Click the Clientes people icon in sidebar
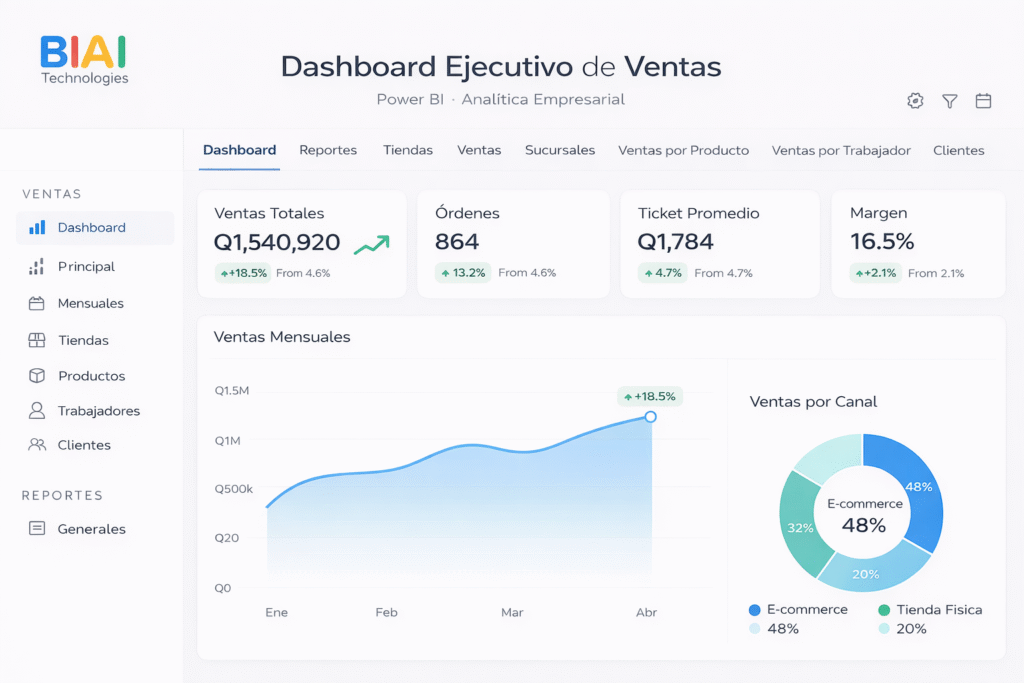1024x683 pixels. coord(37,445)
